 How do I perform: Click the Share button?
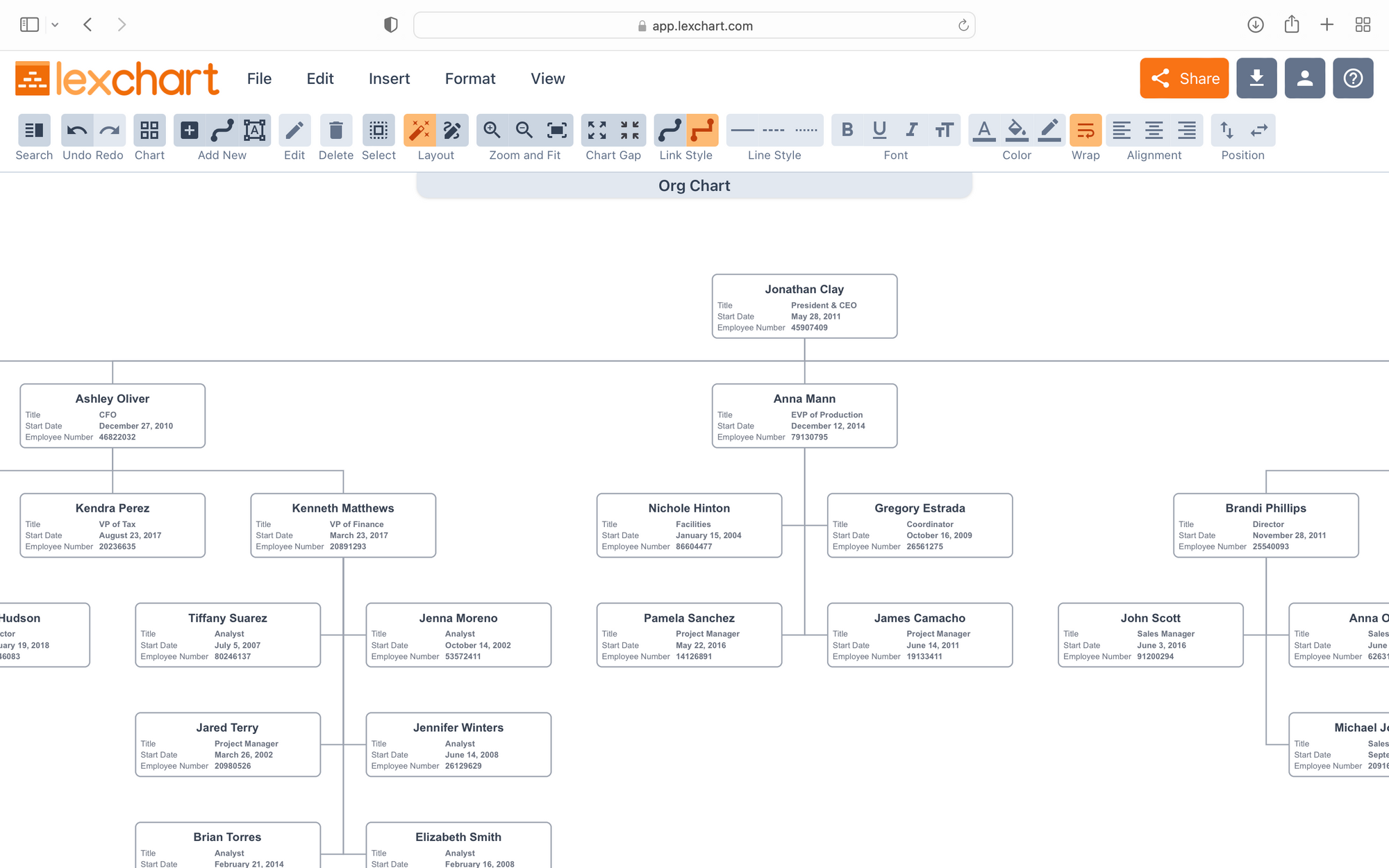point(1184,78)
